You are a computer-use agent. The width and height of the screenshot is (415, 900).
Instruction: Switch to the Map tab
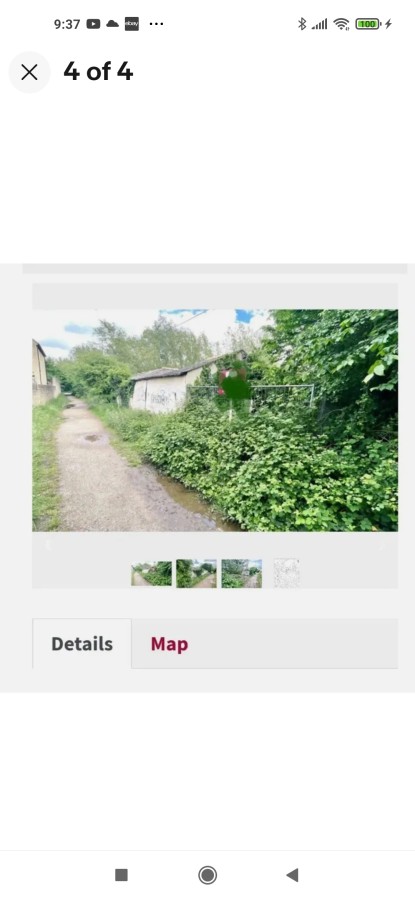pyautogui.click(x=169, y=644)
